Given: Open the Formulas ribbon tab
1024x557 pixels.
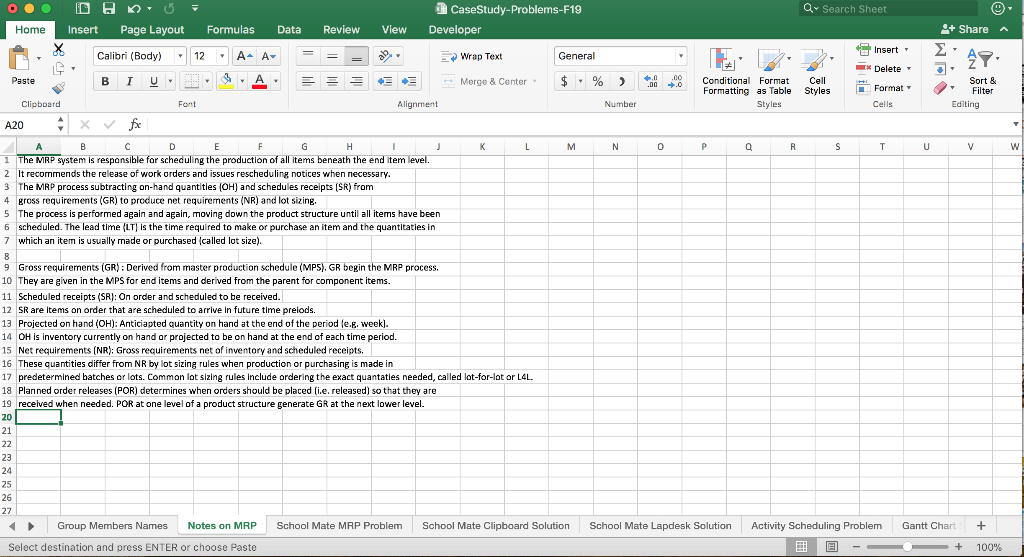Looking at the screenshot, I should tap(231, 29).
